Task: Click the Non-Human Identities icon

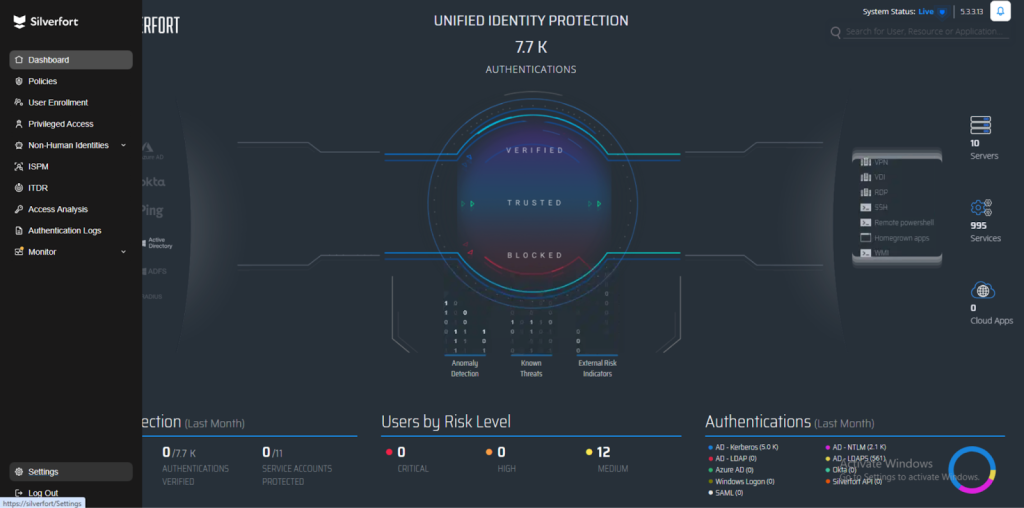Action: (19, 145)
